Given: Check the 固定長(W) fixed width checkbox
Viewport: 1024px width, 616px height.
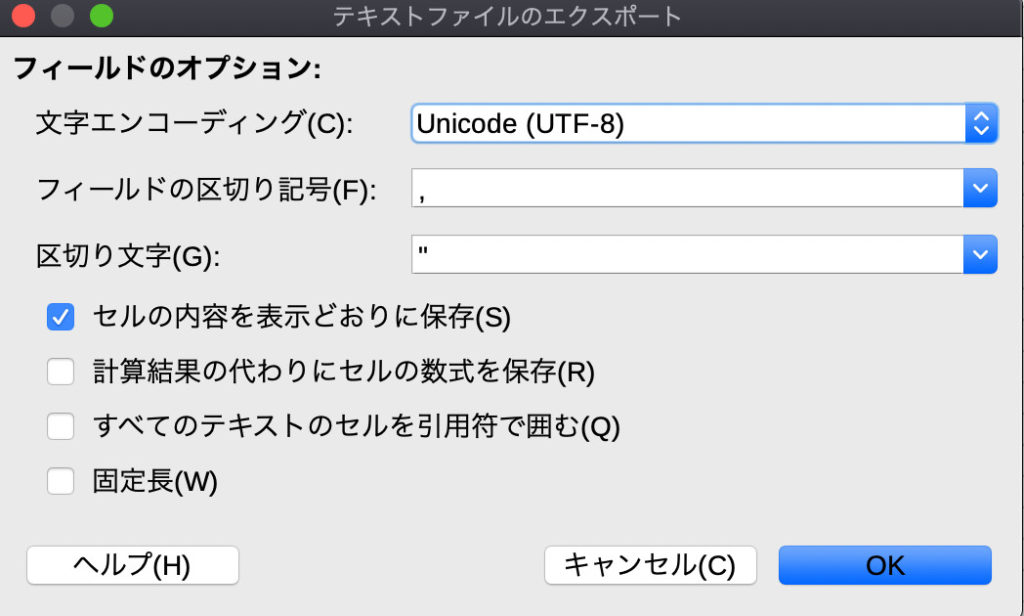Looking at the screenshot, I should [61, 482].
